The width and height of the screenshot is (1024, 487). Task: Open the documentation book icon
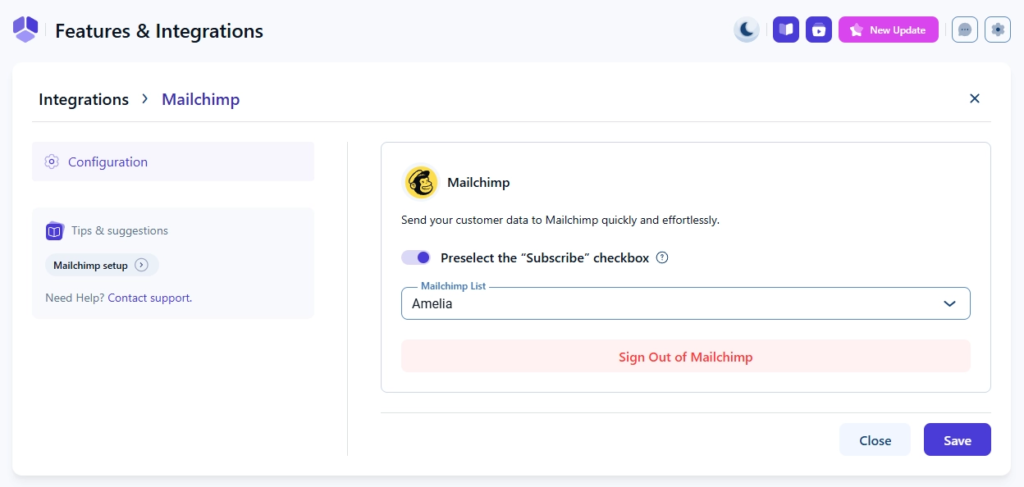786,30
